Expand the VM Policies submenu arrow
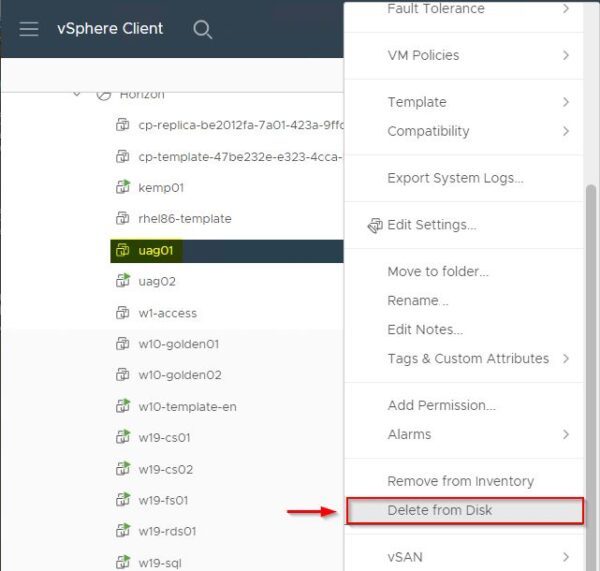Screen dimensions: 600x571 coord(566,55)
